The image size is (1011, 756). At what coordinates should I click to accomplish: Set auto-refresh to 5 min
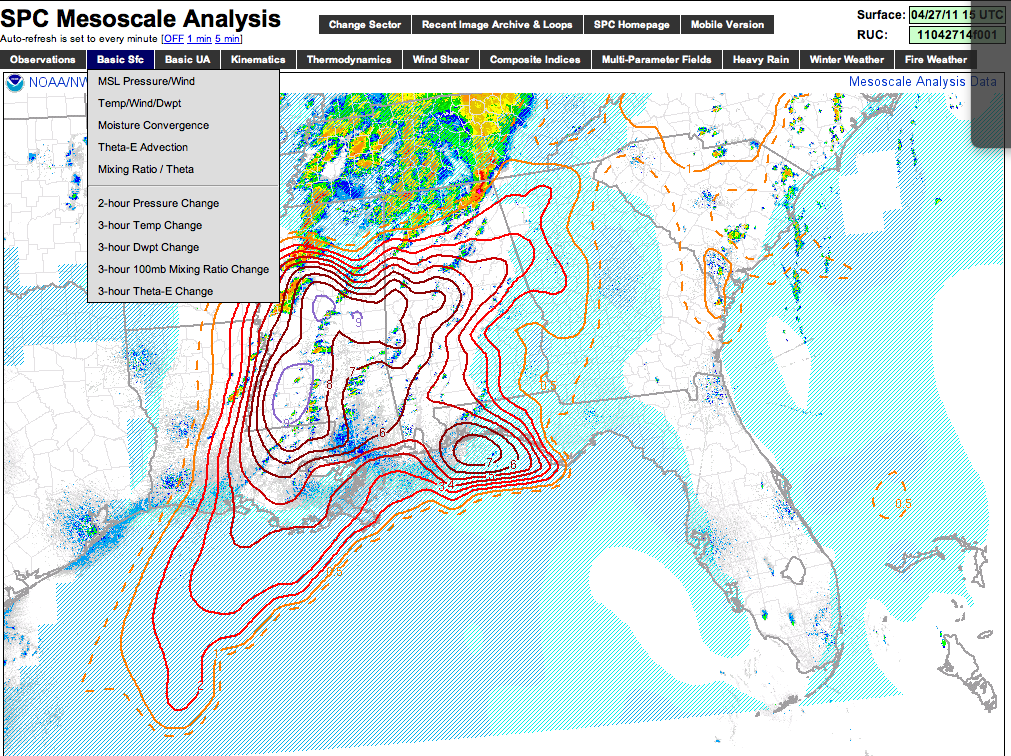tap(228, 39)
